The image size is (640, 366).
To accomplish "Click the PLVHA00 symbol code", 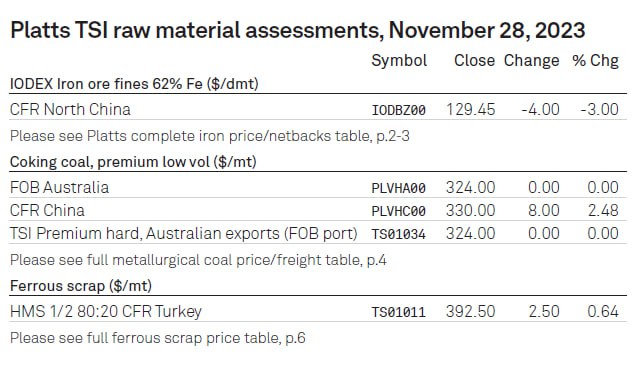I will (398, 188).
